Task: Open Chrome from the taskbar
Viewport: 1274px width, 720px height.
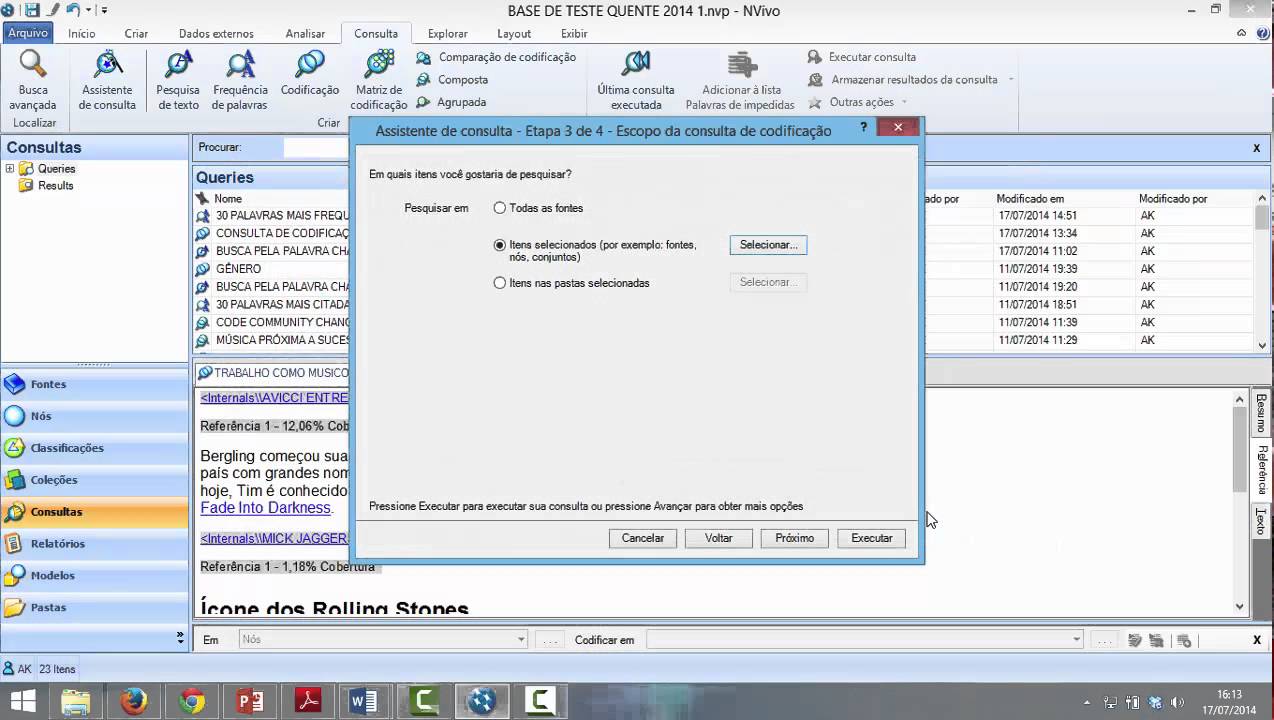Action: click(192, 701)
